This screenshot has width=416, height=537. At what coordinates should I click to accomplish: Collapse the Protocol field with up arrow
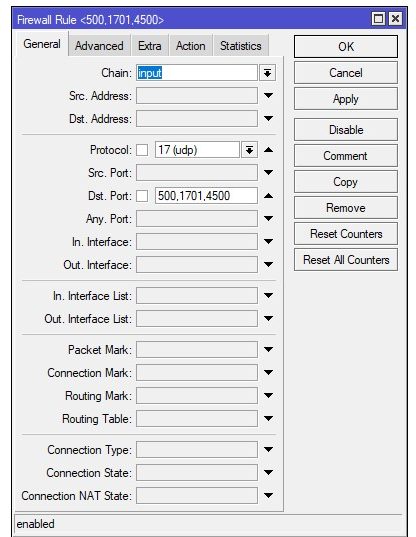click(x=268, y=150)
